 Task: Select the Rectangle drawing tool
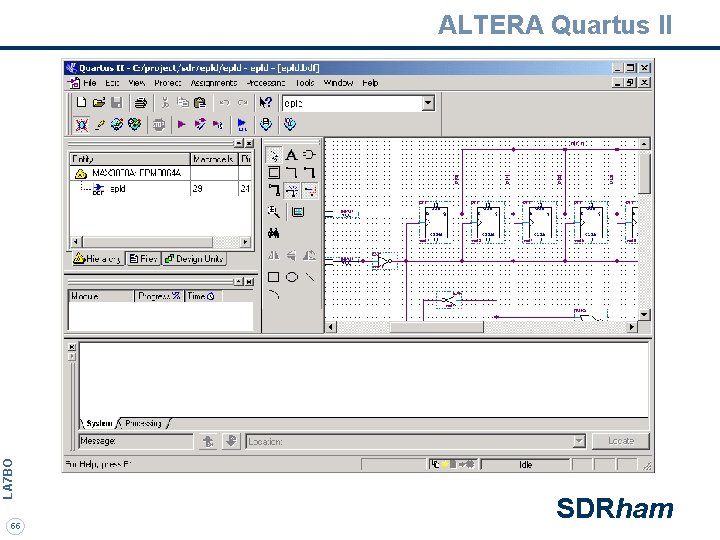click(274, 277)
